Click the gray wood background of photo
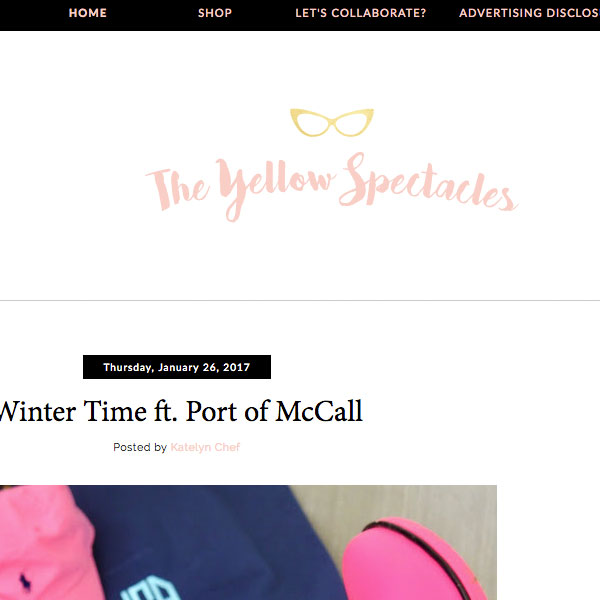600x600 pixels. tap(402, 501)
